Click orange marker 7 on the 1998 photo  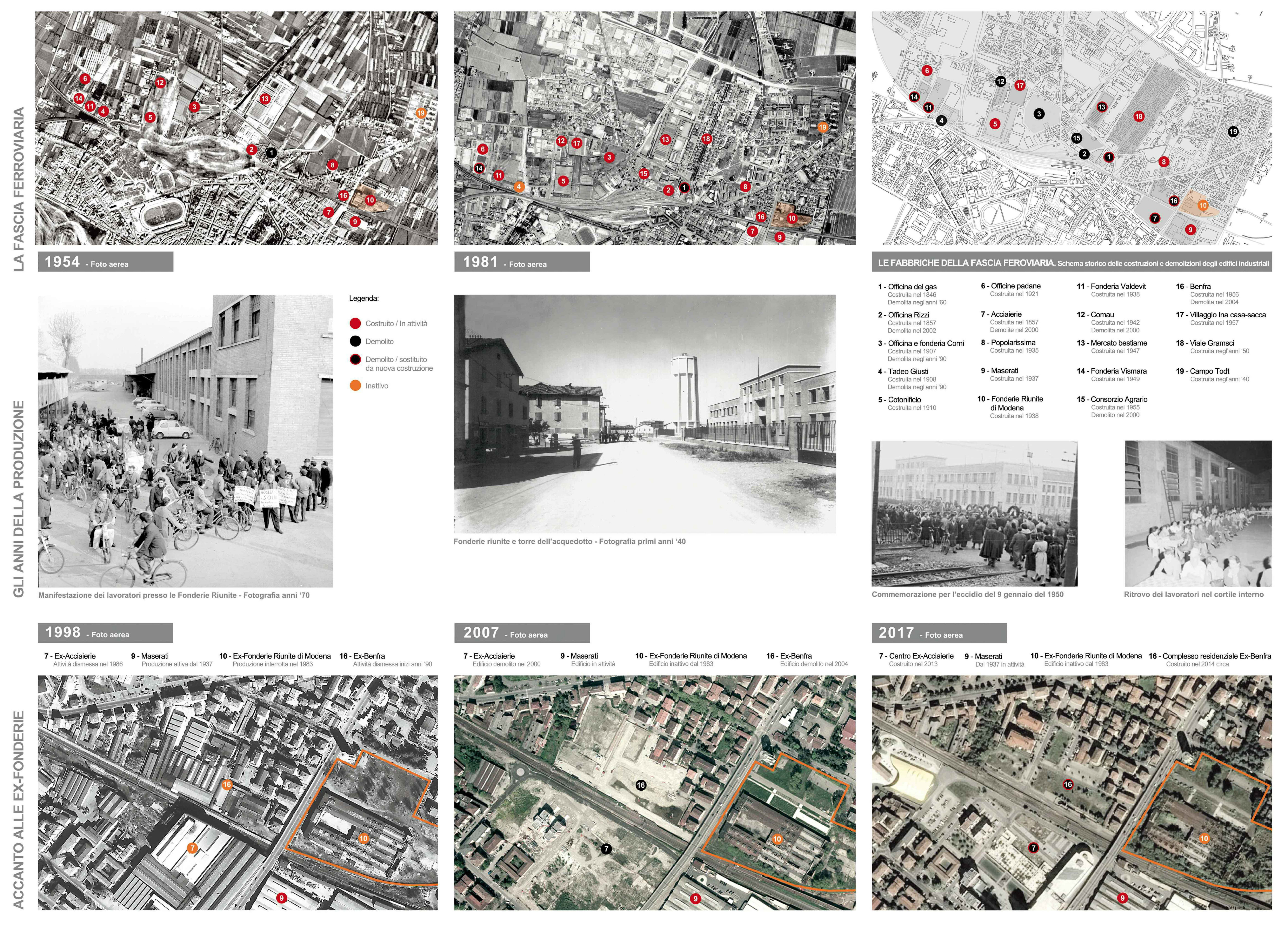click(x=193, y=848)
